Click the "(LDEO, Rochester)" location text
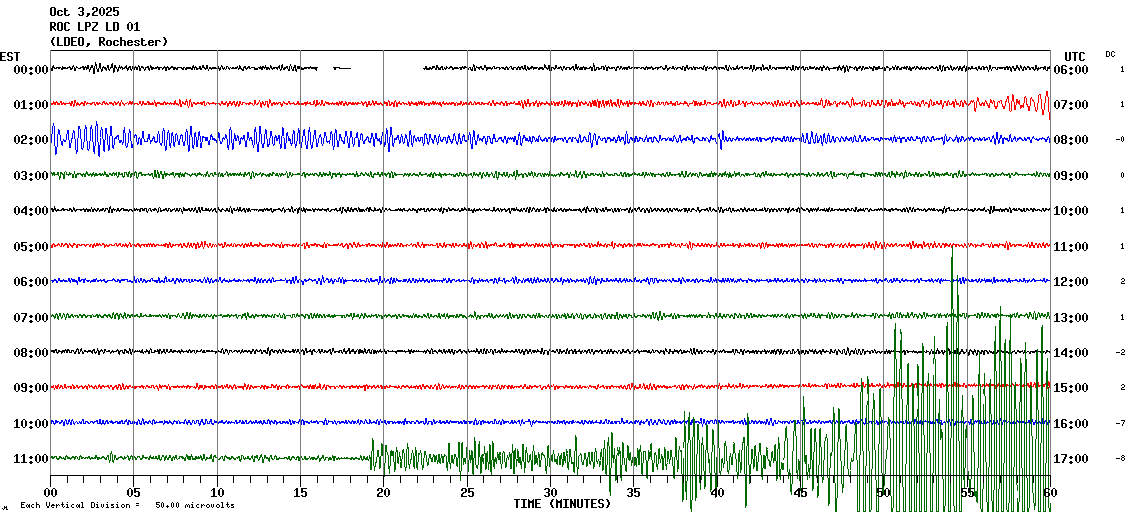The height and width of the screenshot is (519, 1130). [108, 42]
